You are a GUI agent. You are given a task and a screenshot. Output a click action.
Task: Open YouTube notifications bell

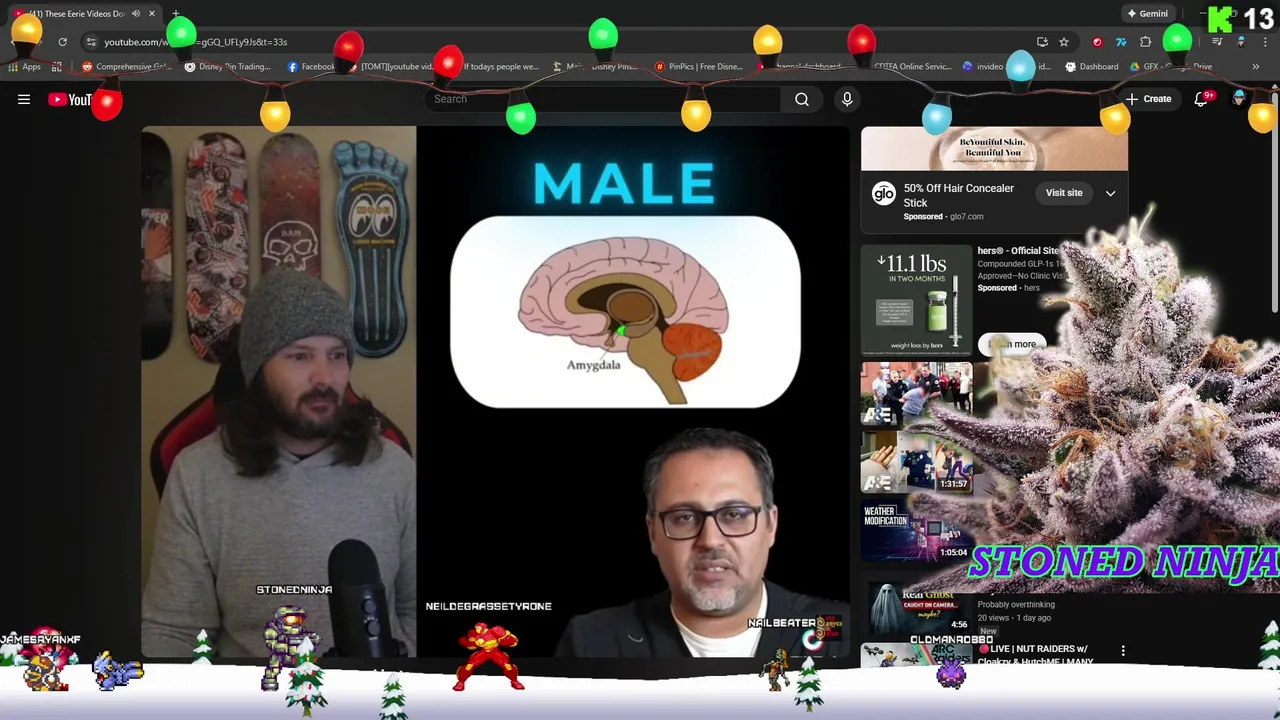pos(1201,99)
